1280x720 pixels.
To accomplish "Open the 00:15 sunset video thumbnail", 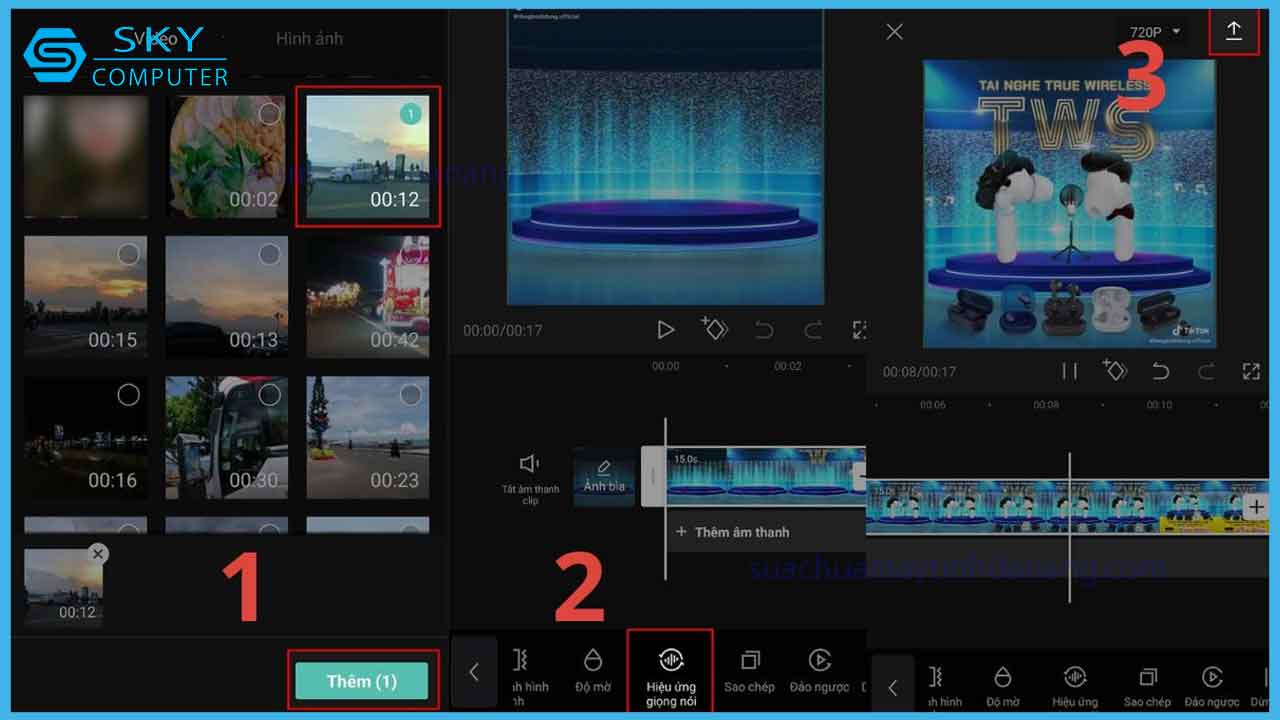I will (86, 297).
